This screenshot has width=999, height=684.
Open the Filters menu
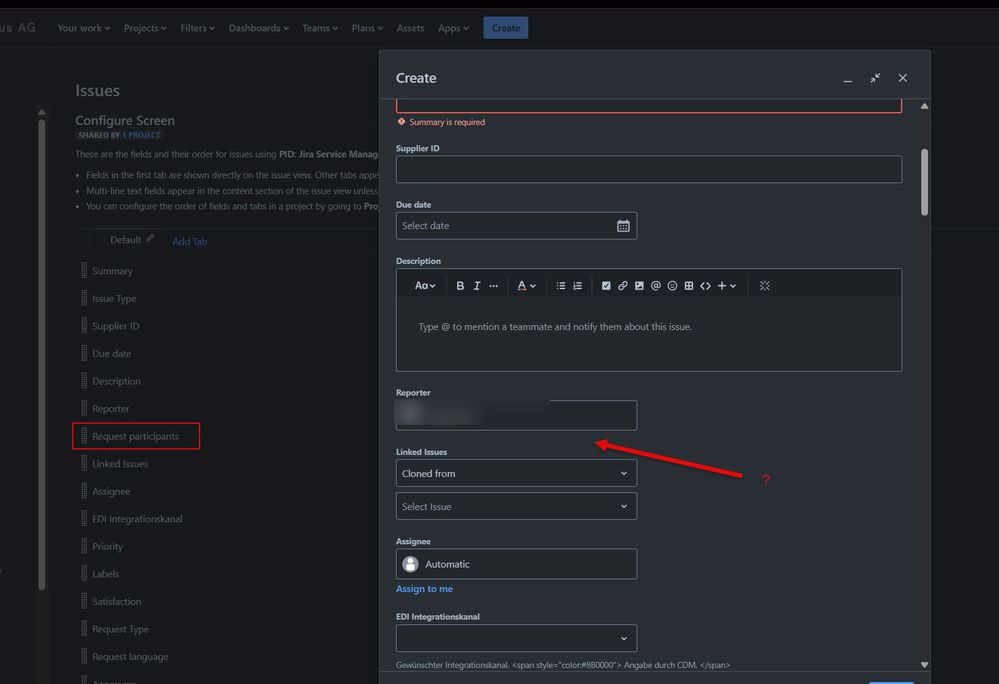pos(198,28)
